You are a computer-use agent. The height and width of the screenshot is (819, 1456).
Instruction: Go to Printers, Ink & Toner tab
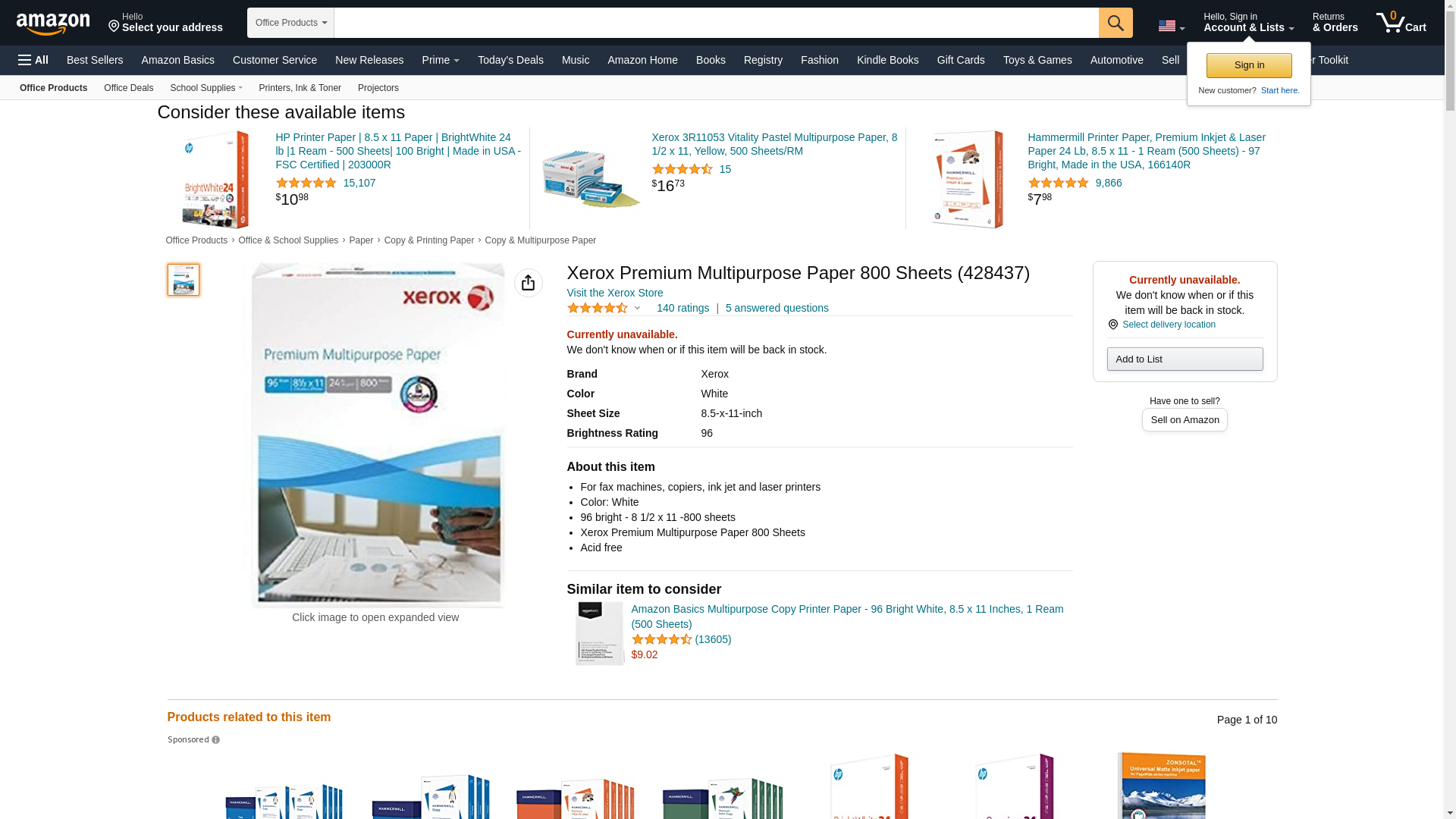pyautogui.click(x=300, y=88)
